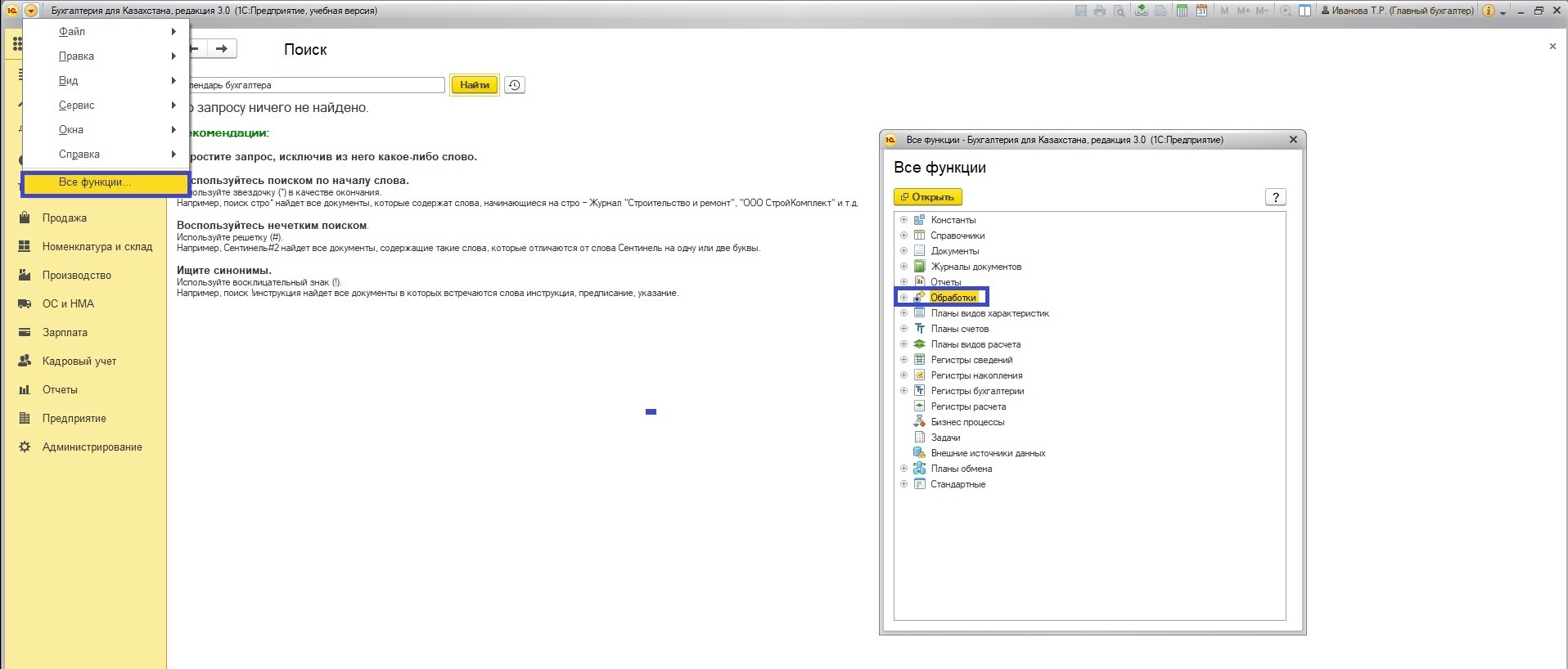
Task: Open the Кадровый учет section
Action: pyautogui.click(x=67, y=361)
